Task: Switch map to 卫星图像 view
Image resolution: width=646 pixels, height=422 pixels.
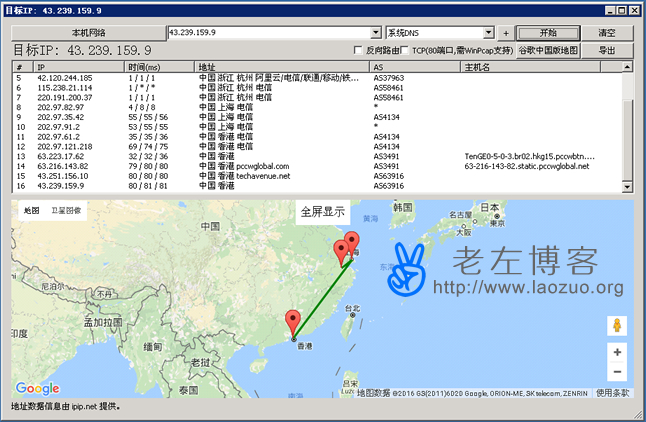Action: [x=67, y=211]
